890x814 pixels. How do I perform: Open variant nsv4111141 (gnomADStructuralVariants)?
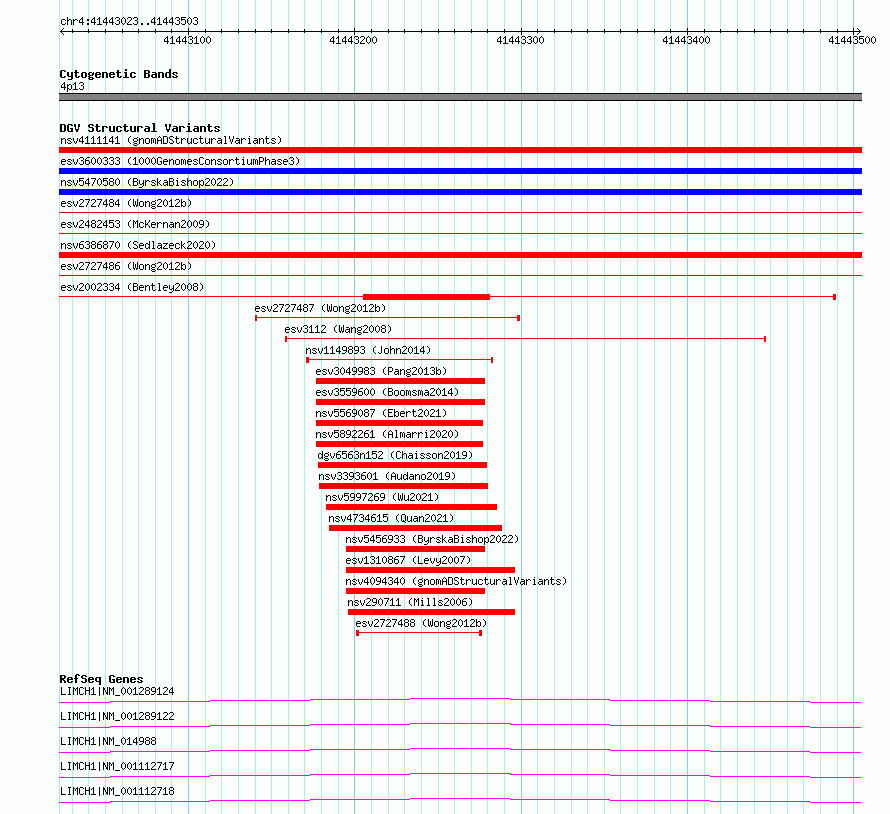171,140
